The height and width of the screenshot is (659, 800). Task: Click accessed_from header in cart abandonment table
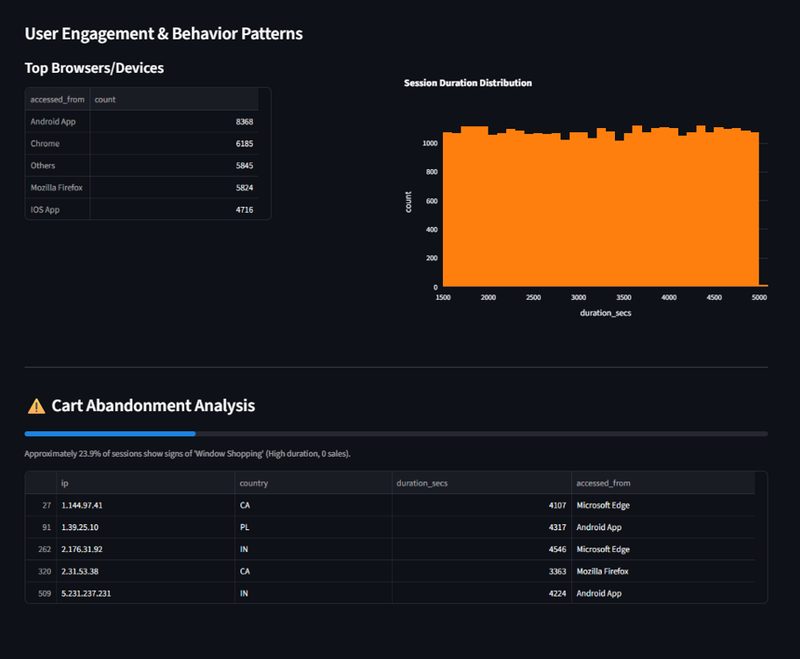pyautogui.click(x=606, y=483)
